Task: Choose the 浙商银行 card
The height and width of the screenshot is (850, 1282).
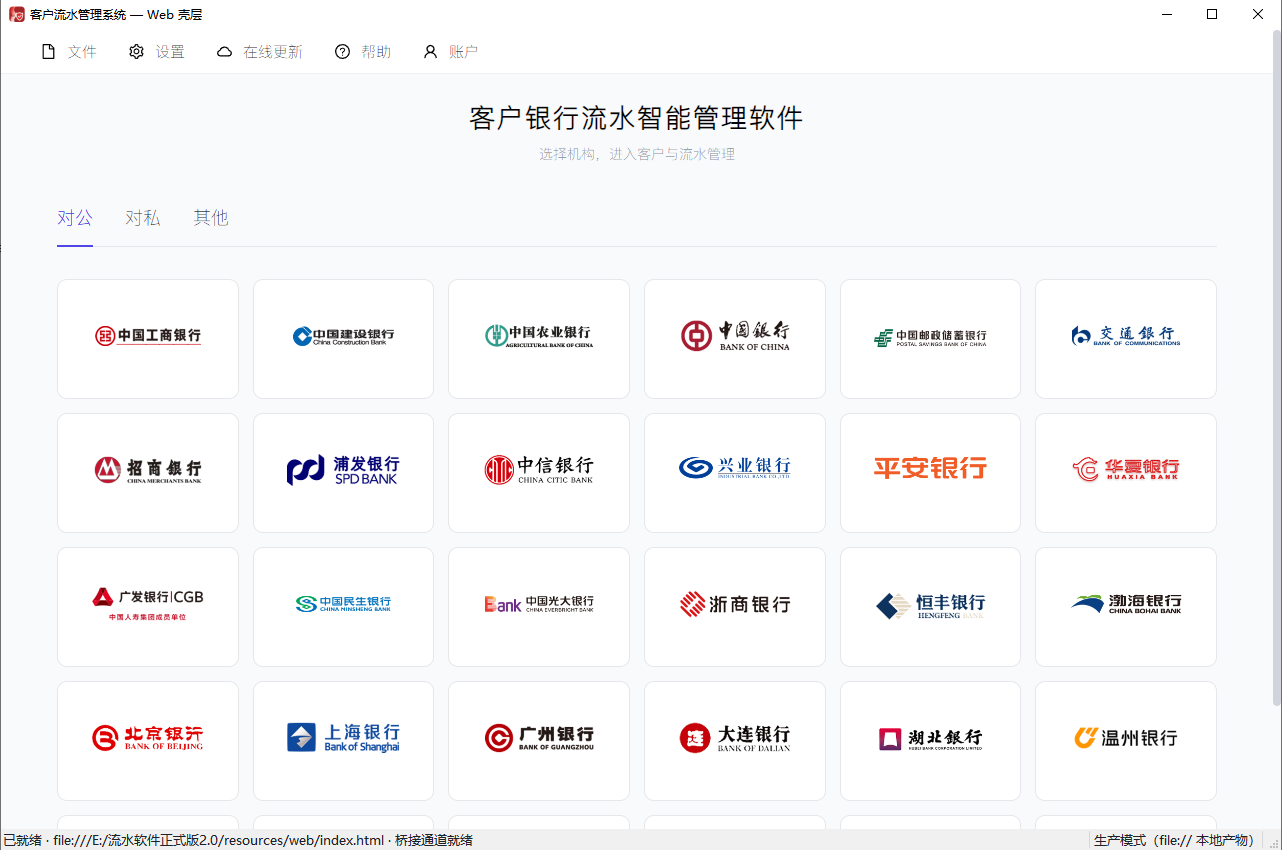Action: (x=735, y=607)
